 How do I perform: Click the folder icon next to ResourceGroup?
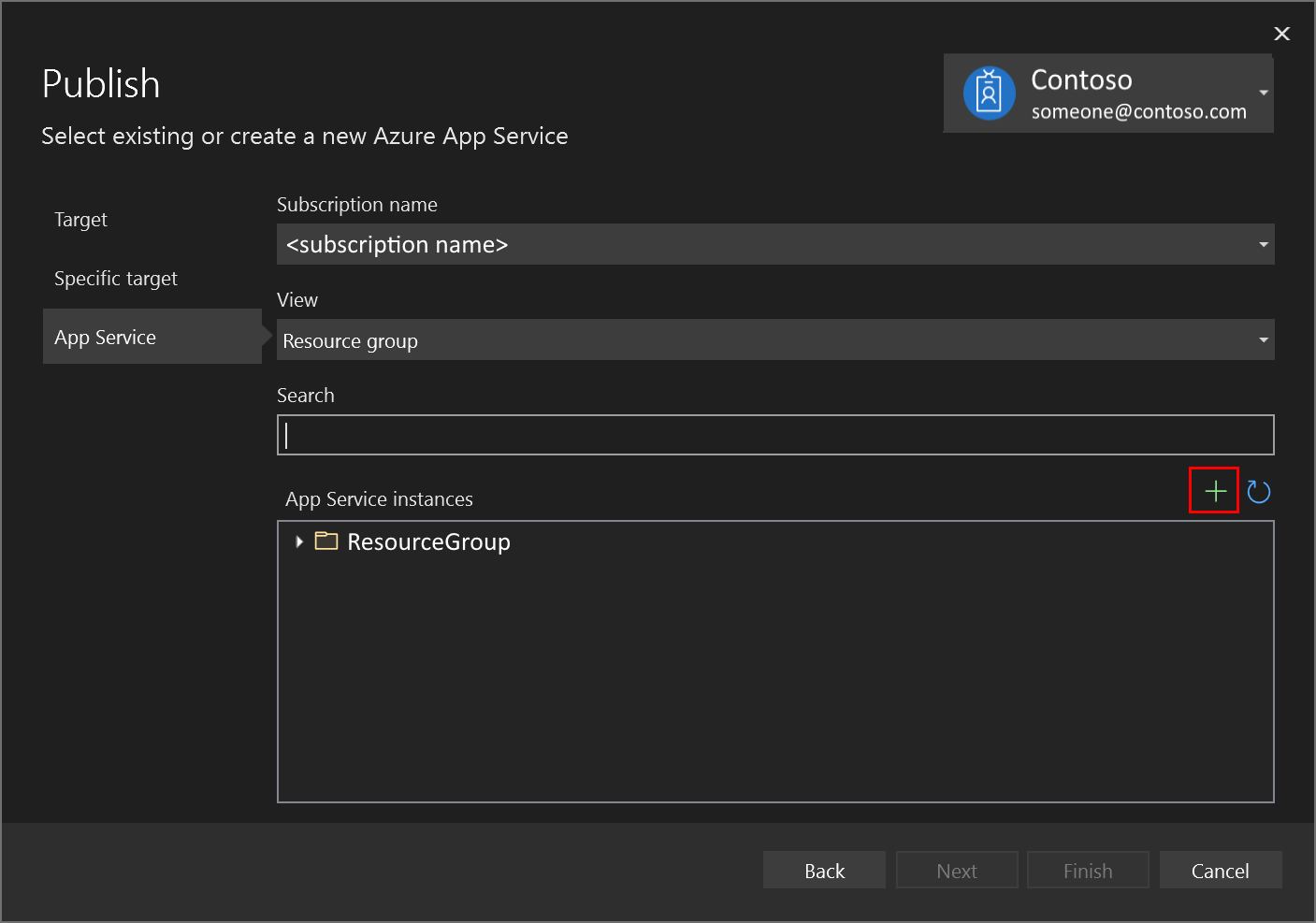click(x=325, y=541)
